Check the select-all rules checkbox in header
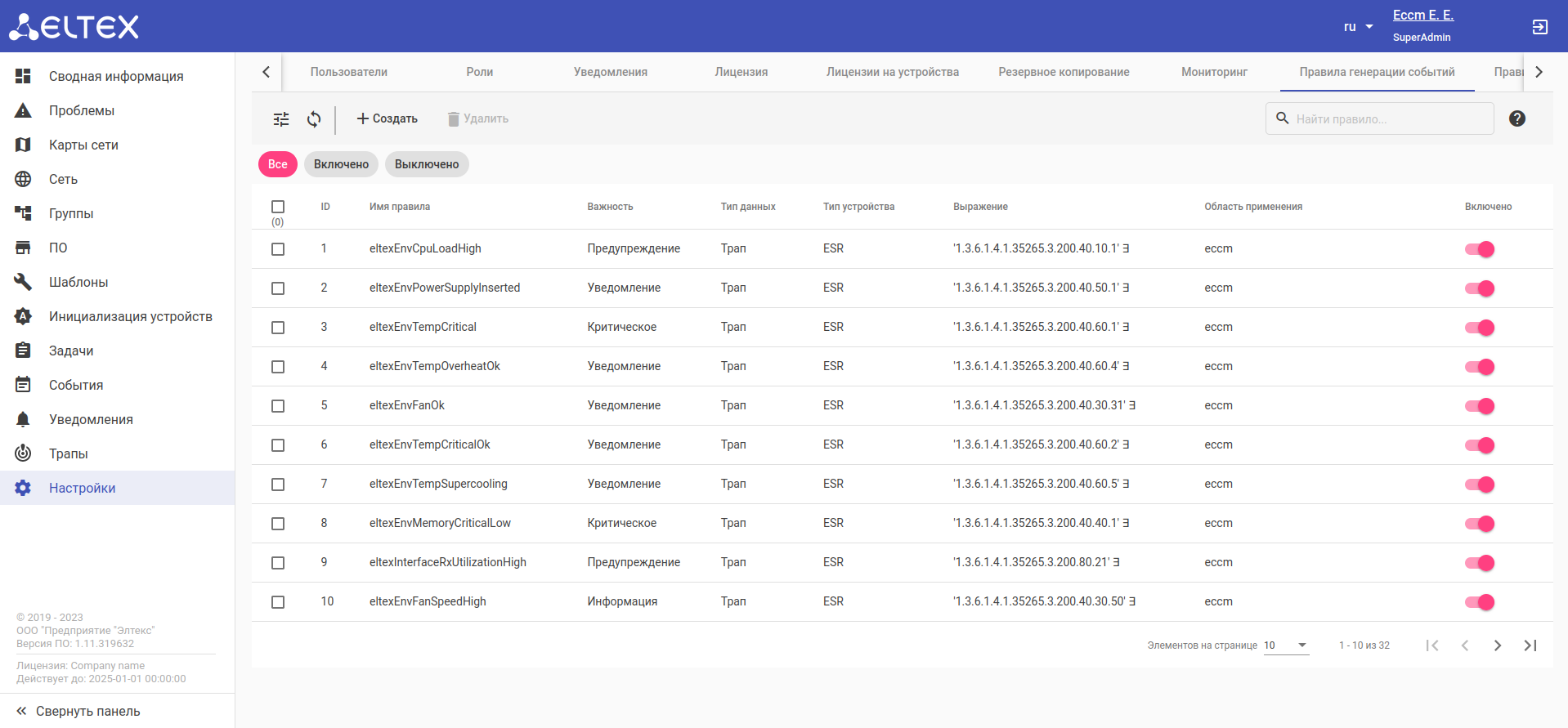The image size is (1568, 728). pyautogui.click(x=278, y=207)
